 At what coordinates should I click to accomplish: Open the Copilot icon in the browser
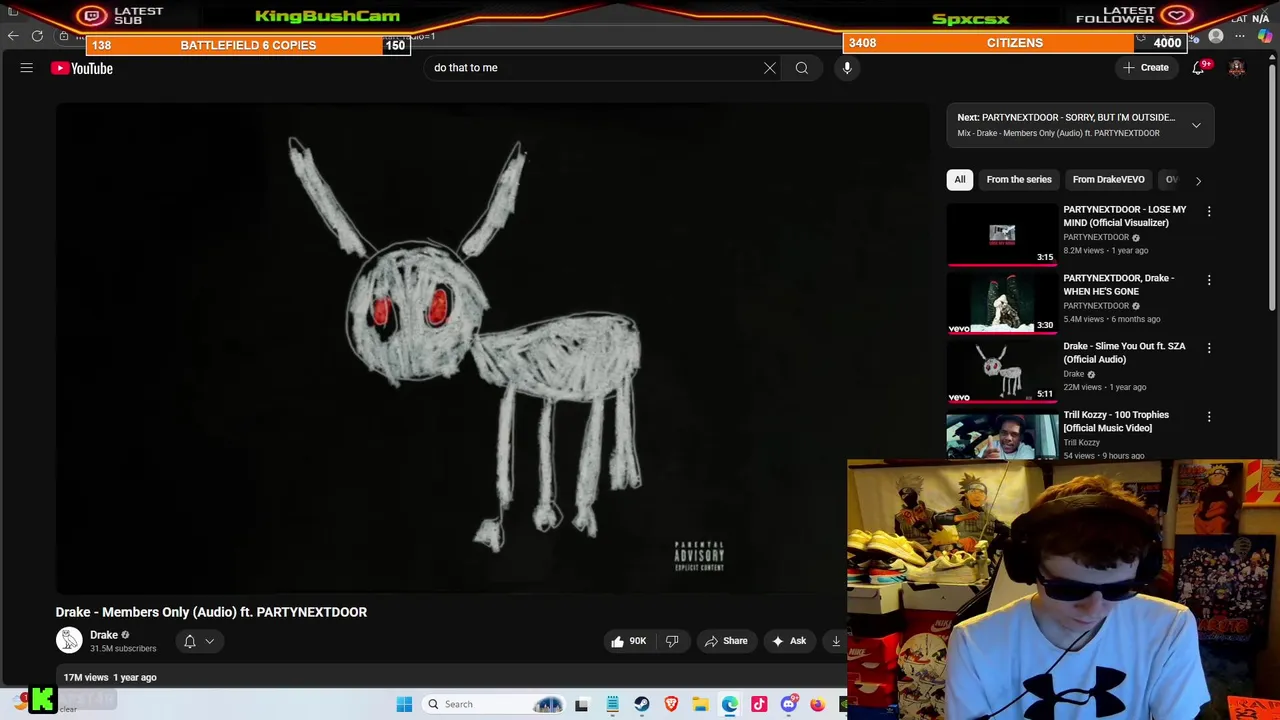click(1264, 37)
